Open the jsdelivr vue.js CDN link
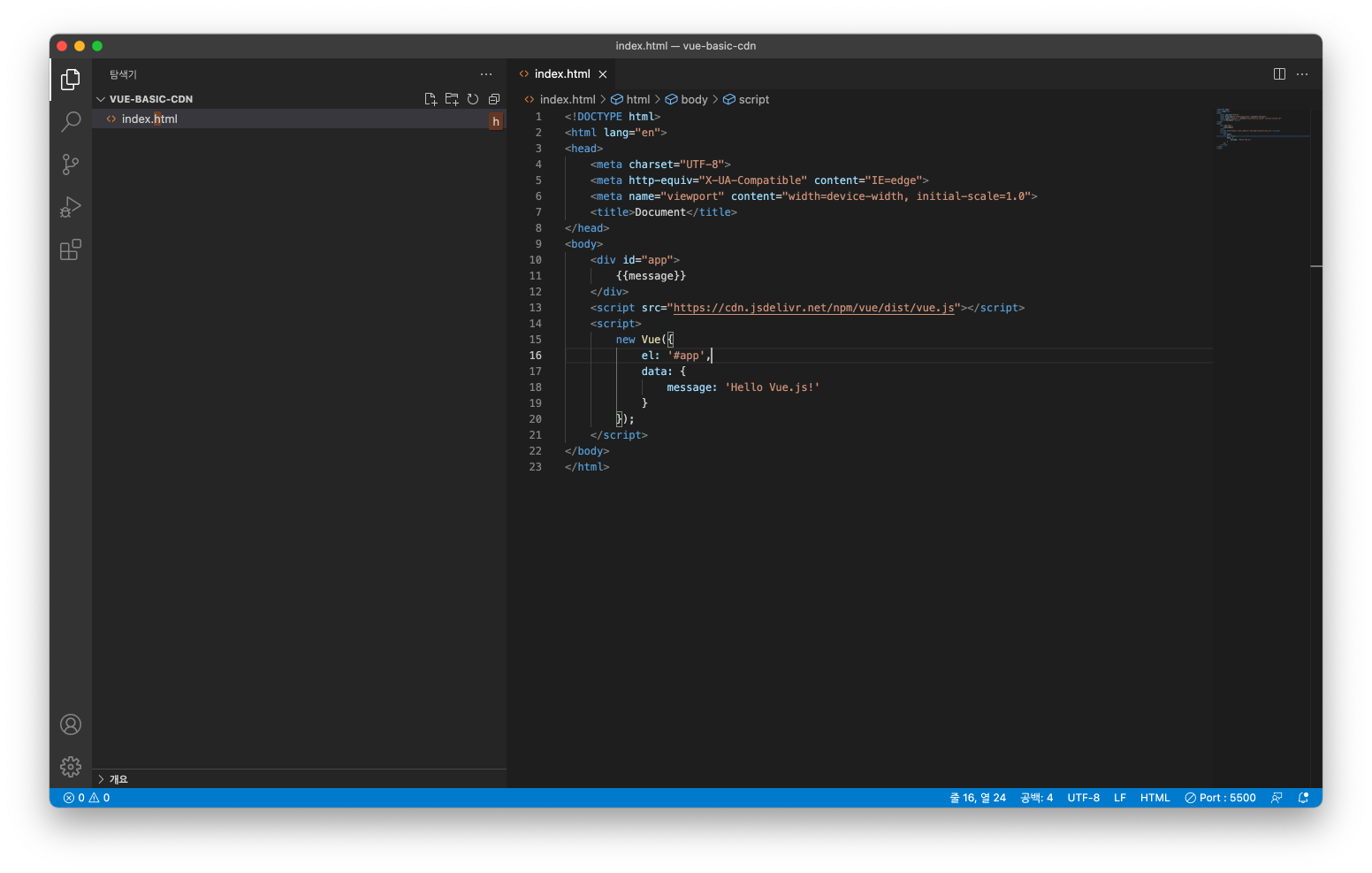This screenshot has height=873, width=1372. point(813,308)
